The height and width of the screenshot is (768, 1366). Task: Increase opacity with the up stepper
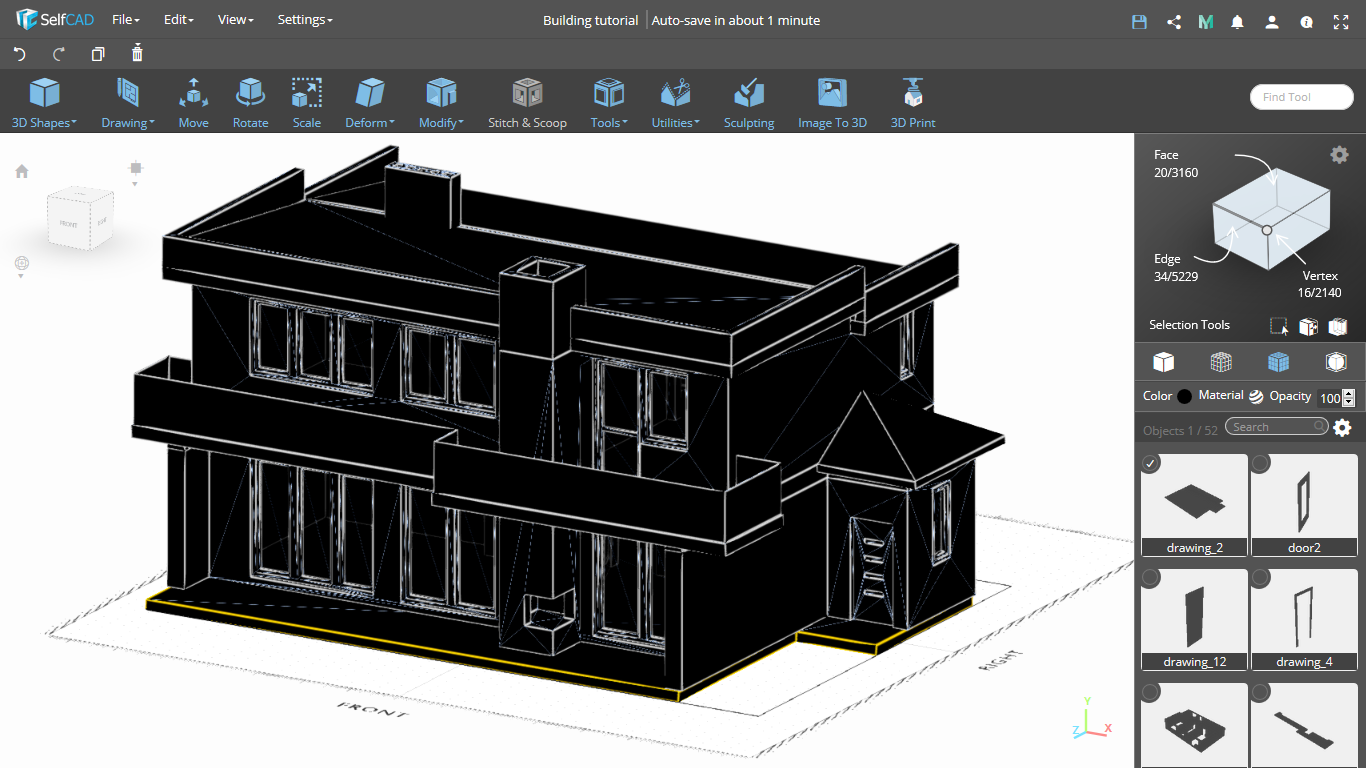(x=1348, y=394)
